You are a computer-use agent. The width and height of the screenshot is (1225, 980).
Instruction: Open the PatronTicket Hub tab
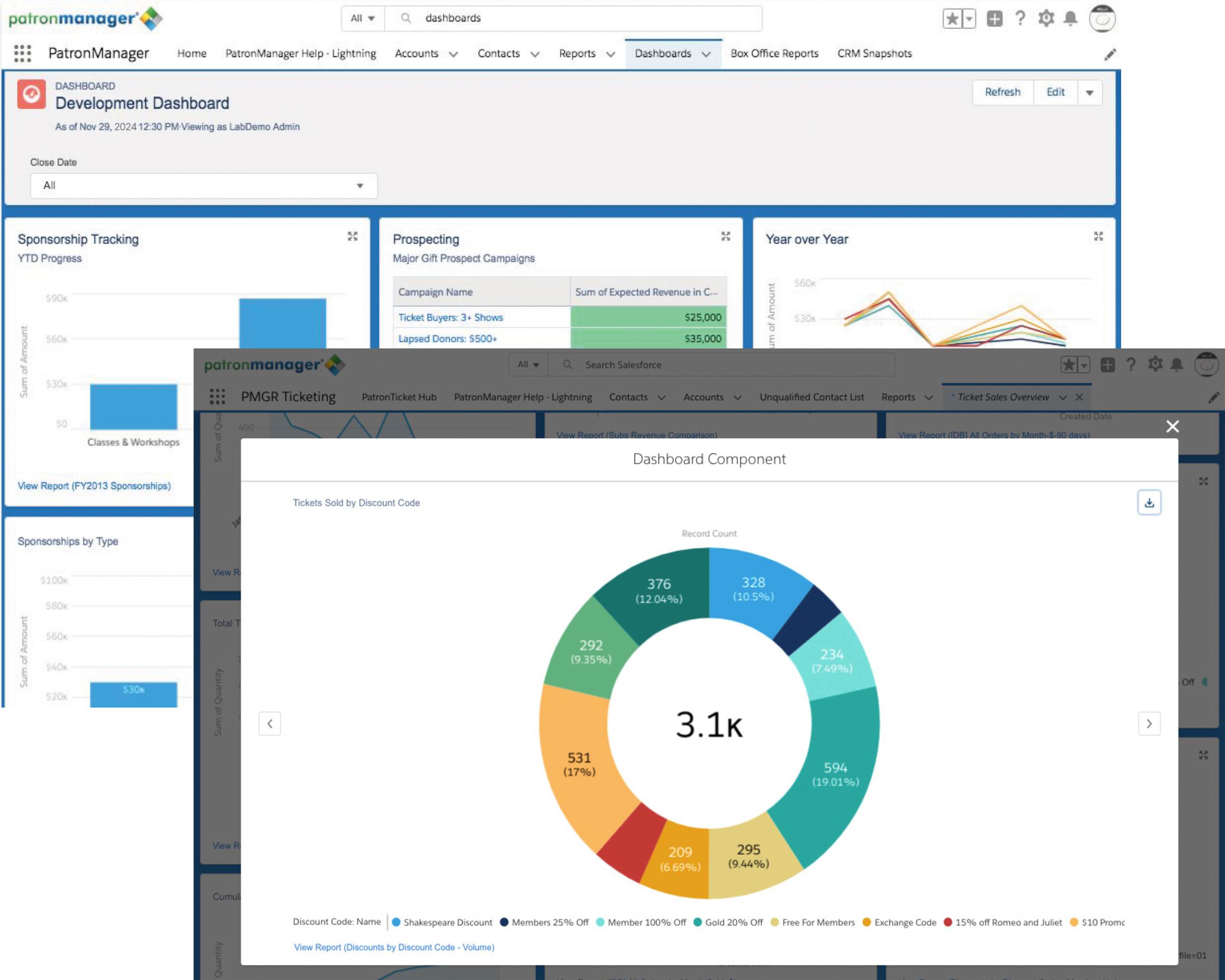pyautogui.click(x=399, y=396)
